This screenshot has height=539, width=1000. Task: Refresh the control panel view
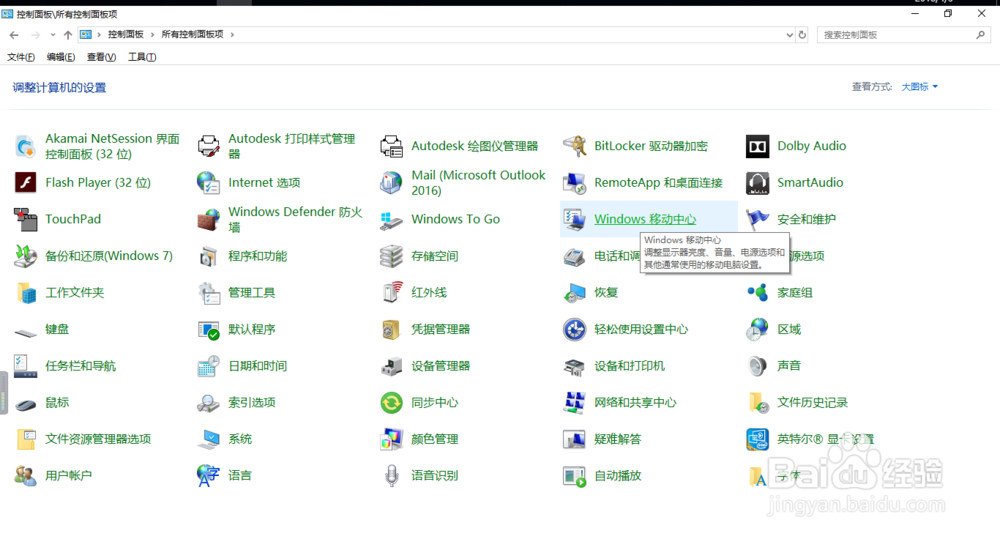802,35
